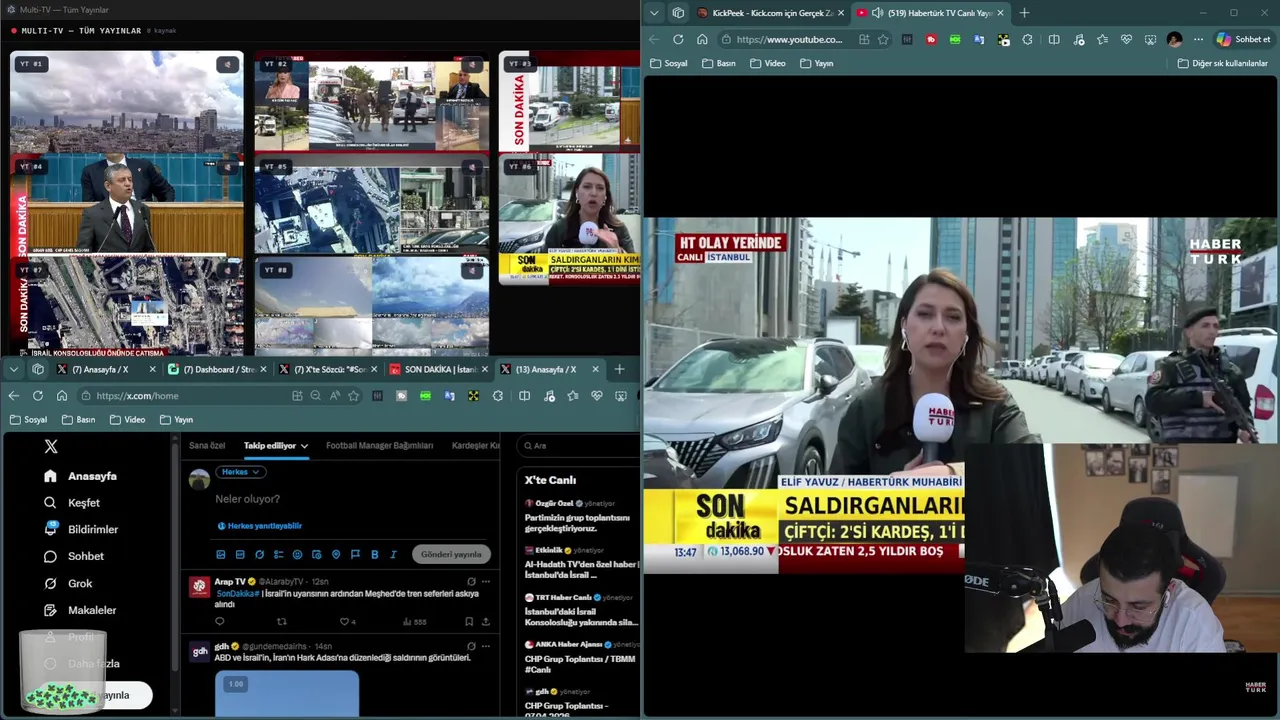Image resolution: width=1280 pixels, height=720 pixels.
Task: Reply to the Arap TV post
Action: point(220,622)
